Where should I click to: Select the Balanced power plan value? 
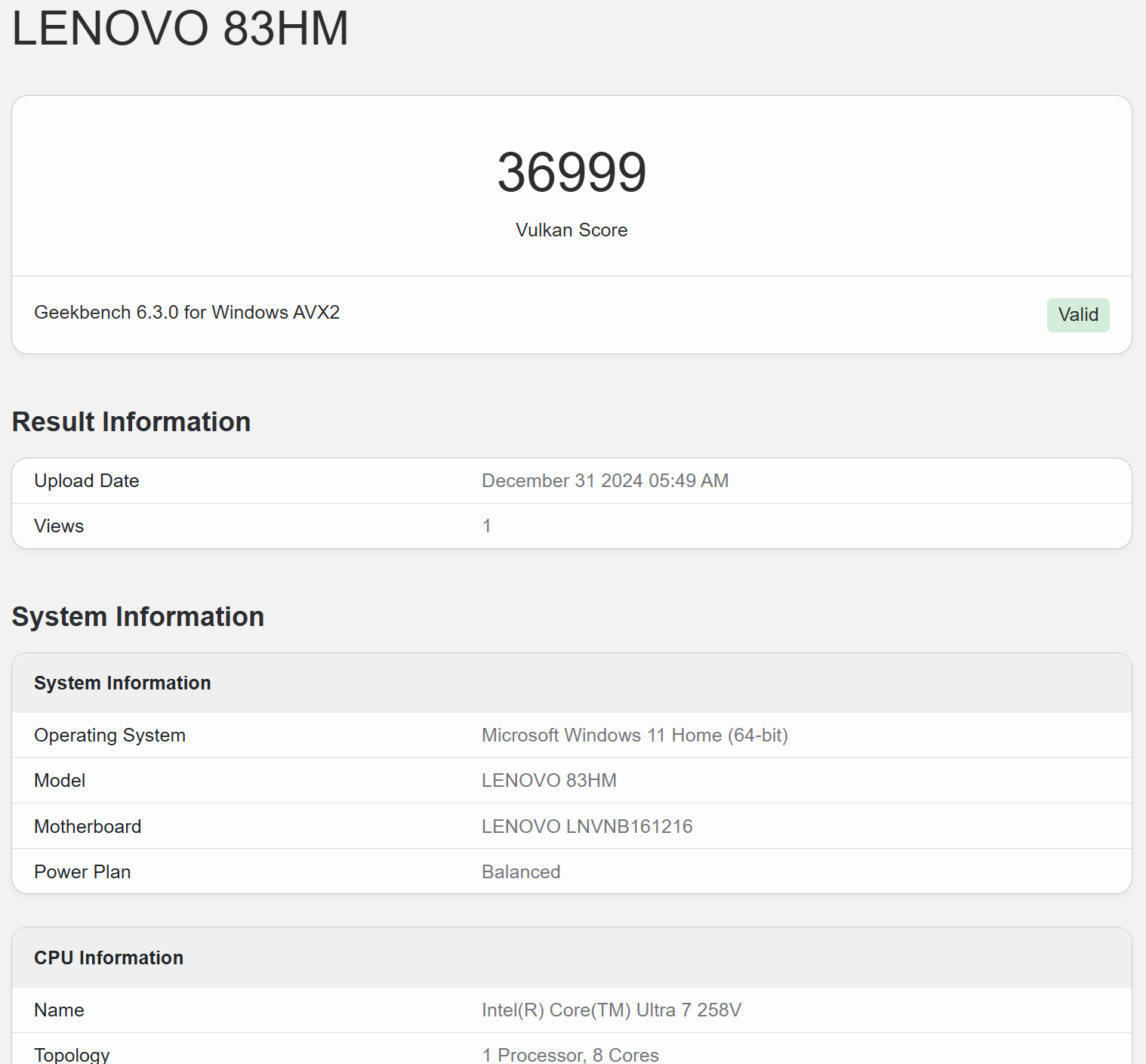[x=521, y=871]
